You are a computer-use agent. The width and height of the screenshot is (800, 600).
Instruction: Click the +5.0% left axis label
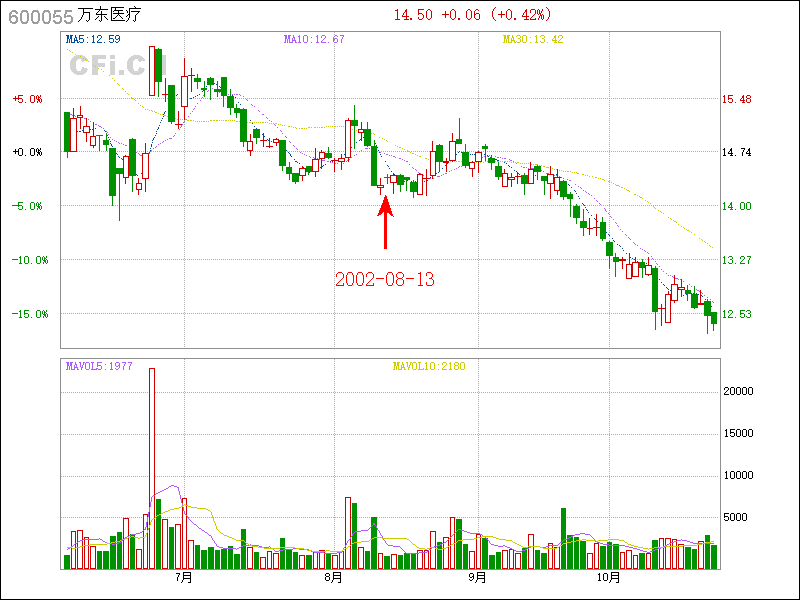27,99
